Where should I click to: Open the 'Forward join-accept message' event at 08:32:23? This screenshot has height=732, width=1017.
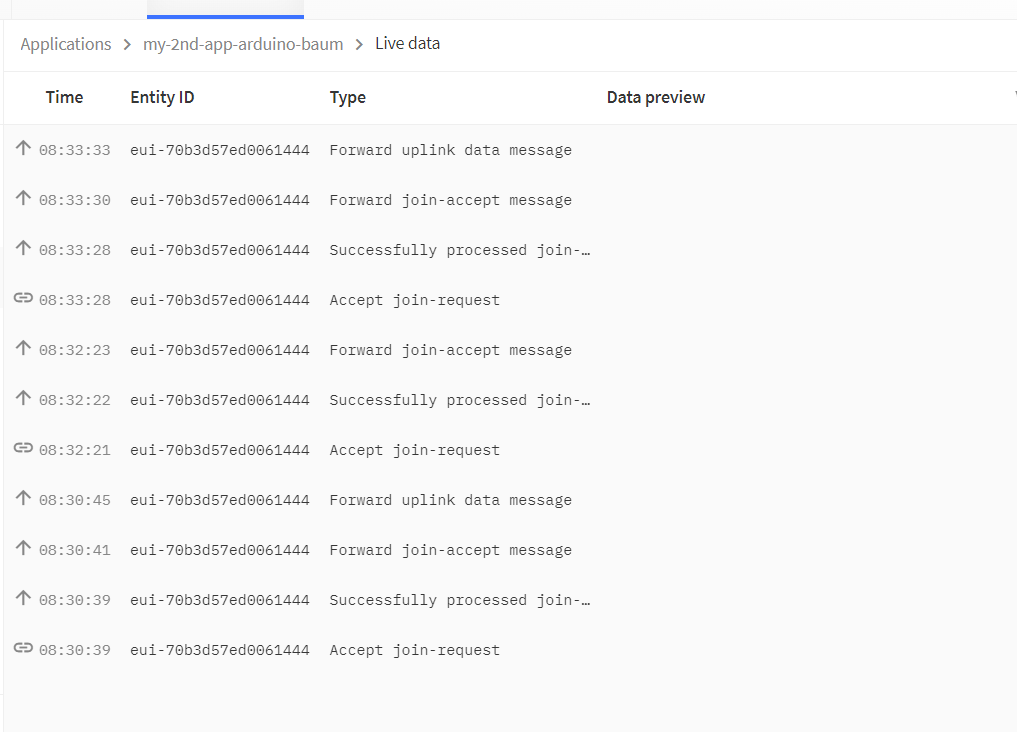pos(451,350)
